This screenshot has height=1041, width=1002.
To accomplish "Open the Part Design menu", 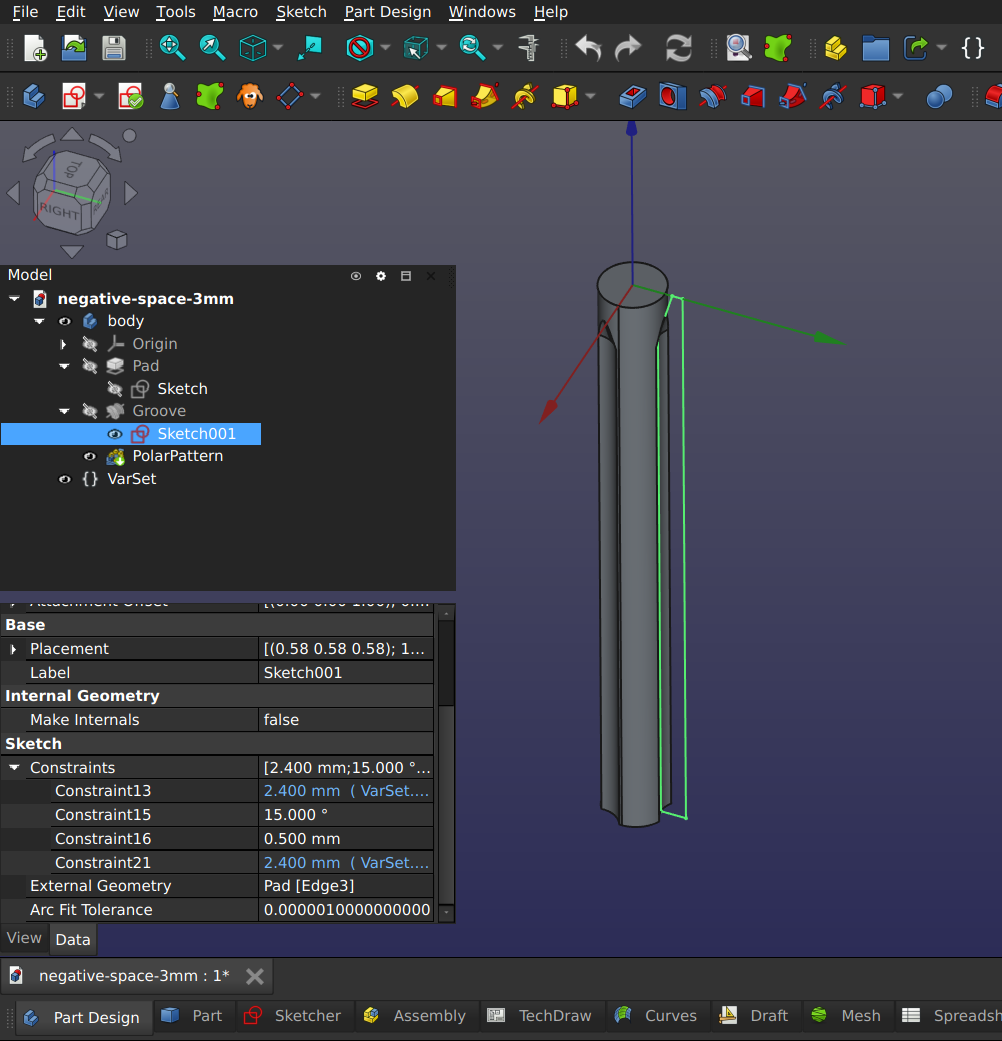I will pos(388,12).
